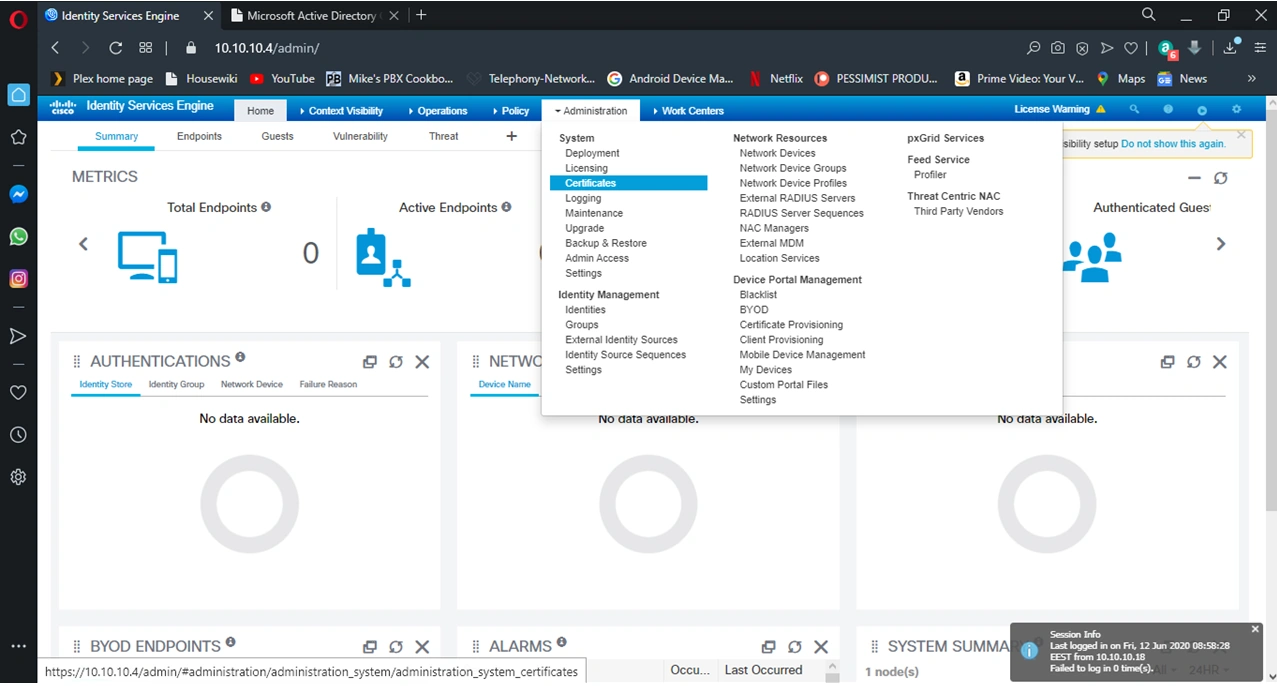This screenshot has height=686, width=1277.
Task: Open the Opera Speed Dial home icon
Action: pos(18,95)
